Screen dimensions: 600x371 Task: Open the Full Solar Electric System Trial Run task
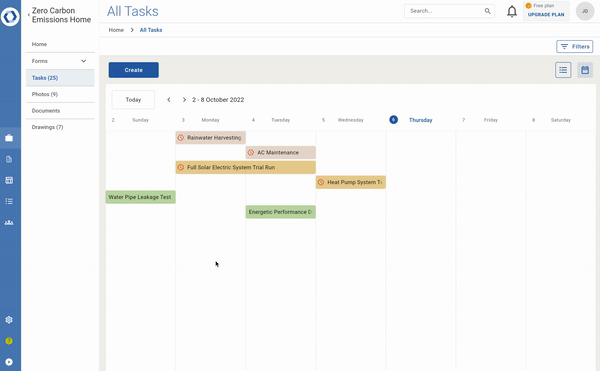[246, 168]
